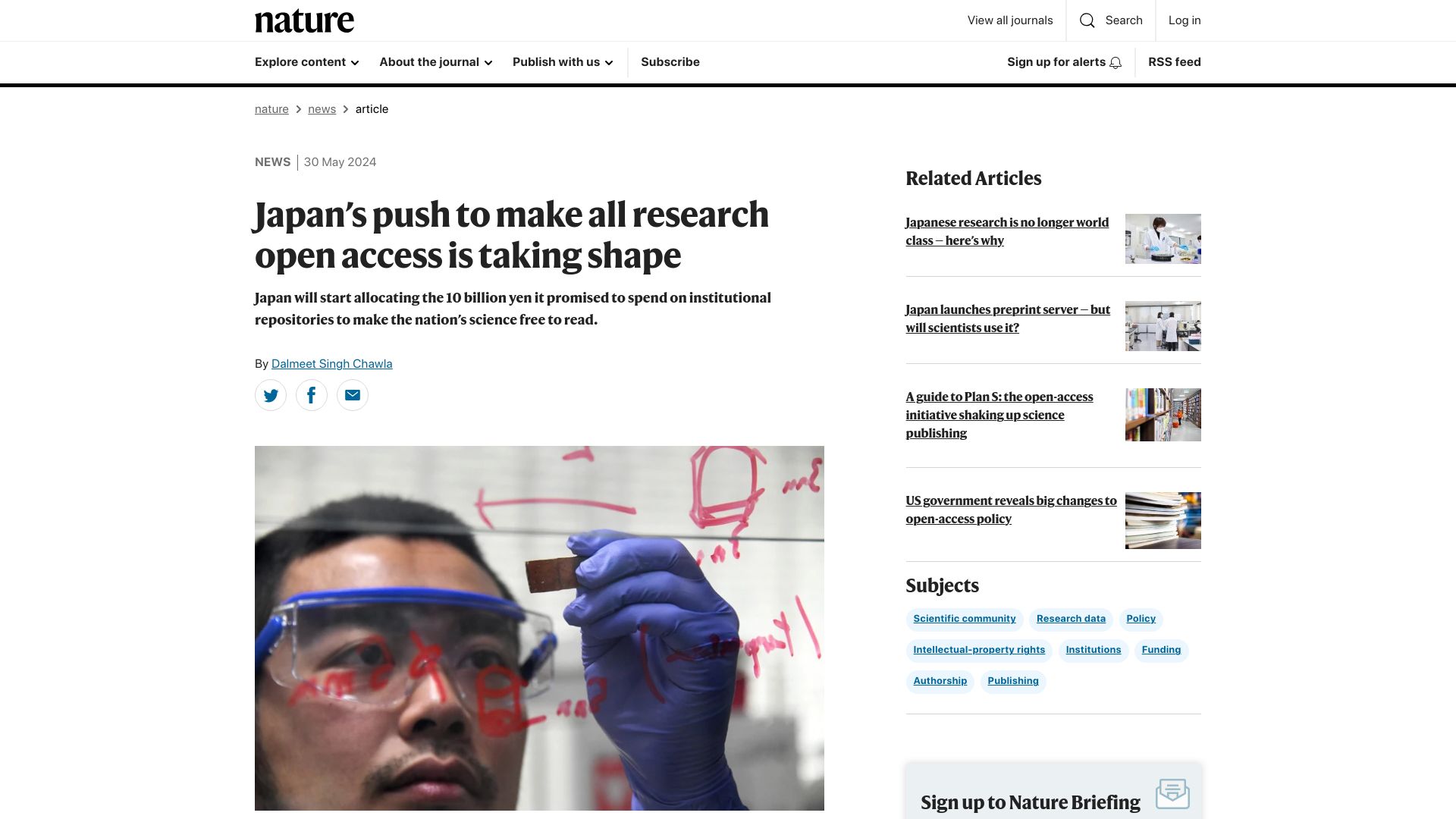Viewport: 1456px width, 819px height.
Task: Share article on Twitter
Action: (x=271, y=395)
